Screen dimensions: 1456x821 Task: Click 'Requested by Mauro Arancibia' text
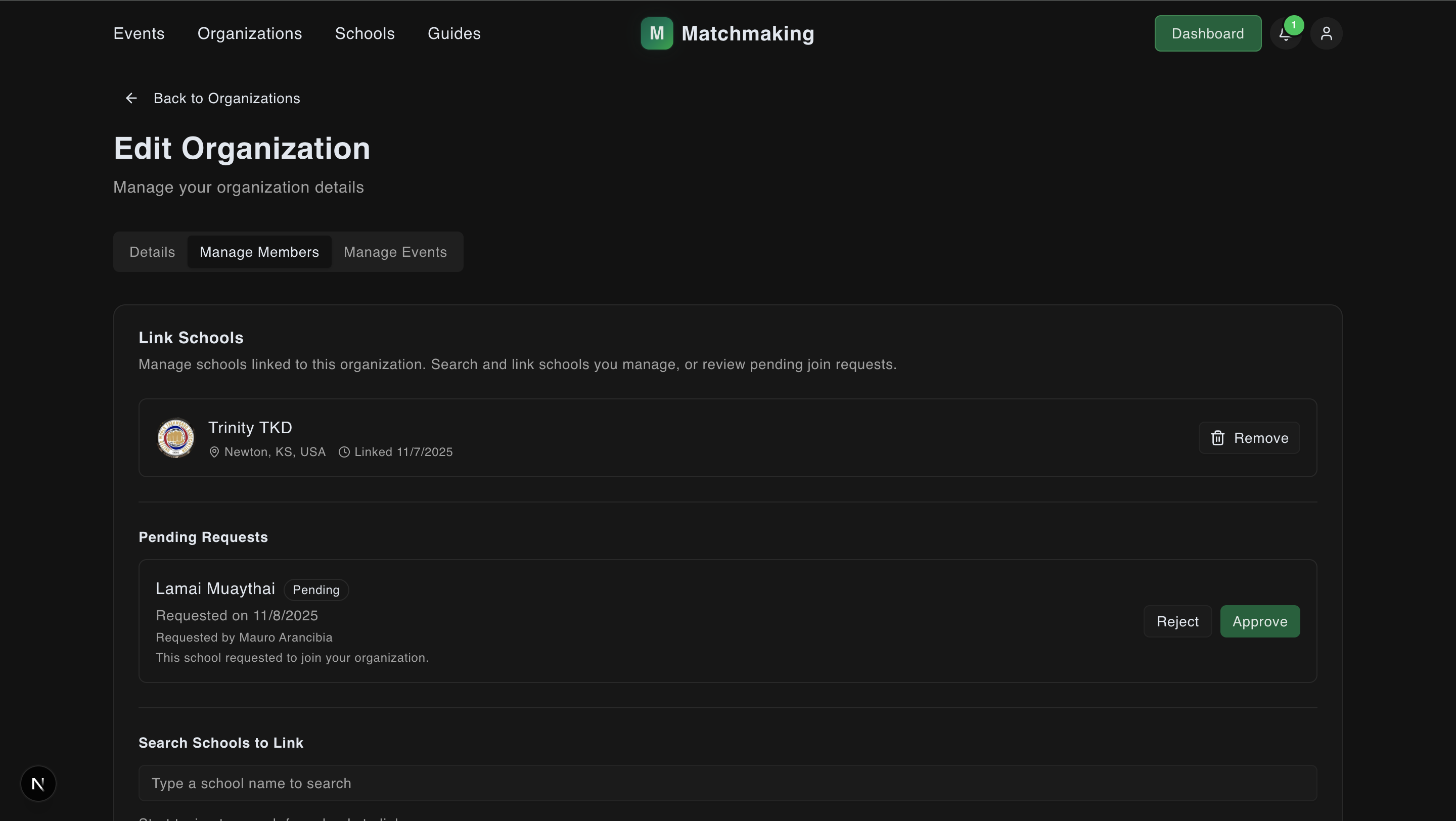244,637
